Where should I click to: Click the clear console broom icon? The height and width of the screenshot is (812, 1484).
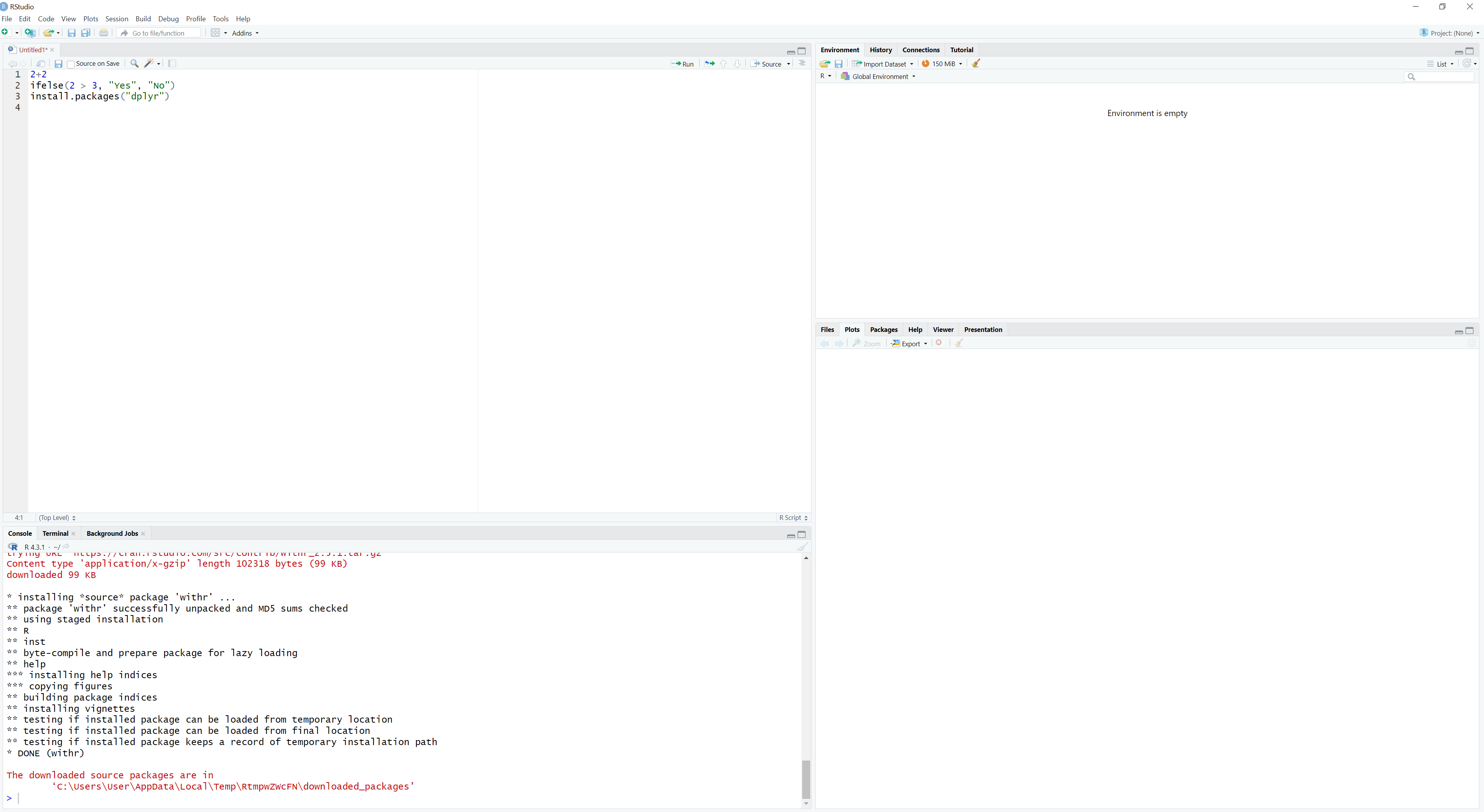(x=803, y=547)
